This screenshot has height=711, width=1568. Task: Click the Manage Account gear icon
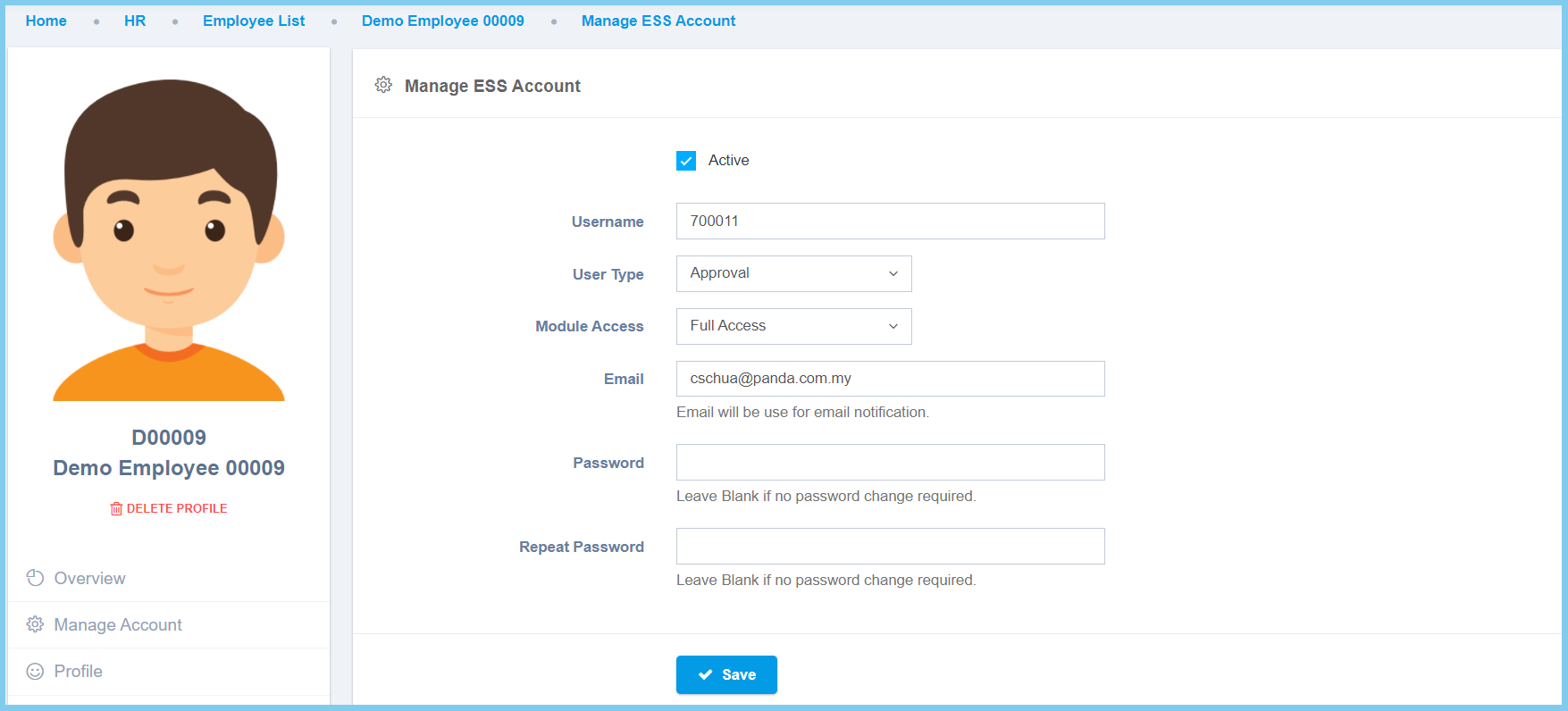click(35, 624)
